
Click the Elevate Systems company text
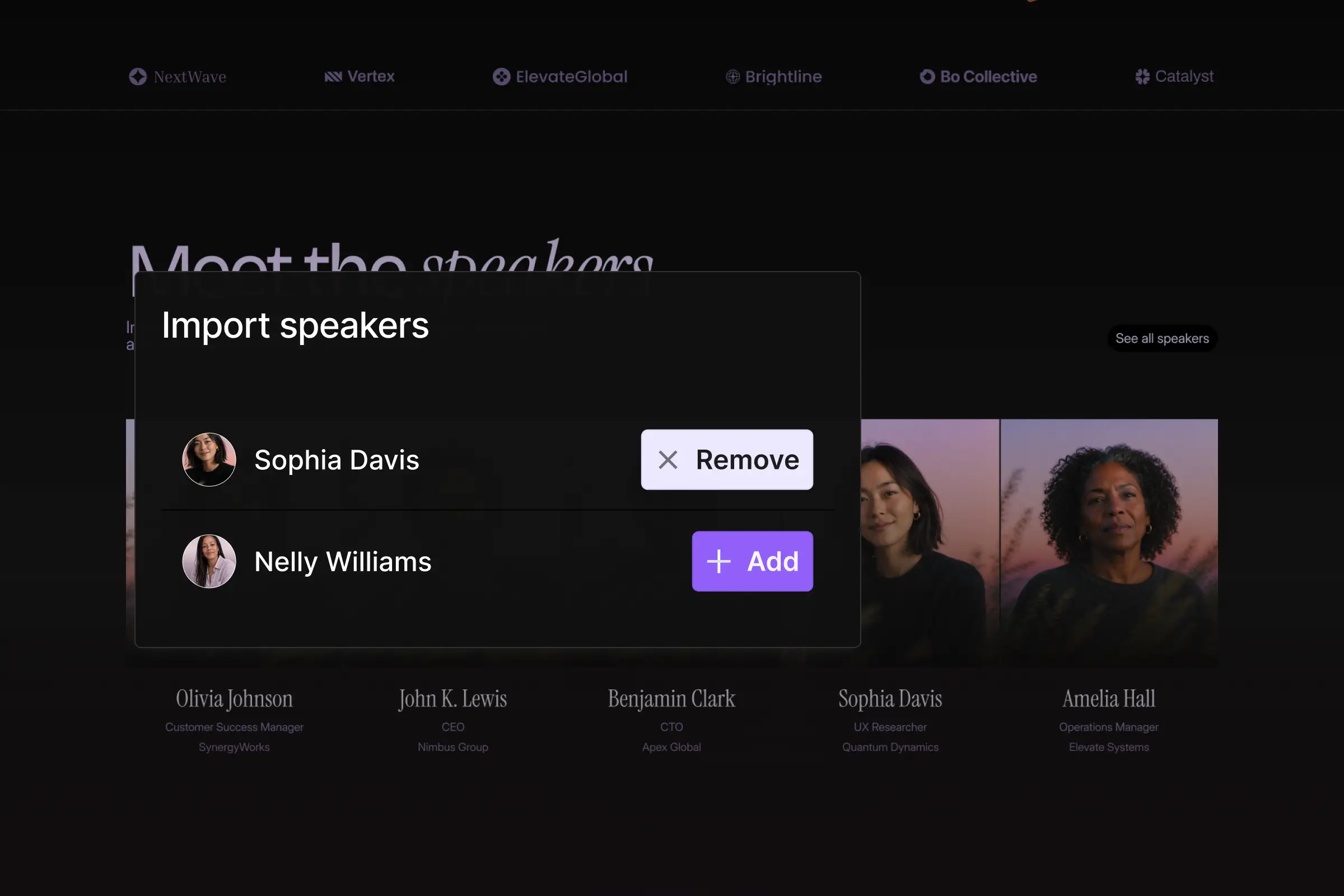coord(1109,748)
